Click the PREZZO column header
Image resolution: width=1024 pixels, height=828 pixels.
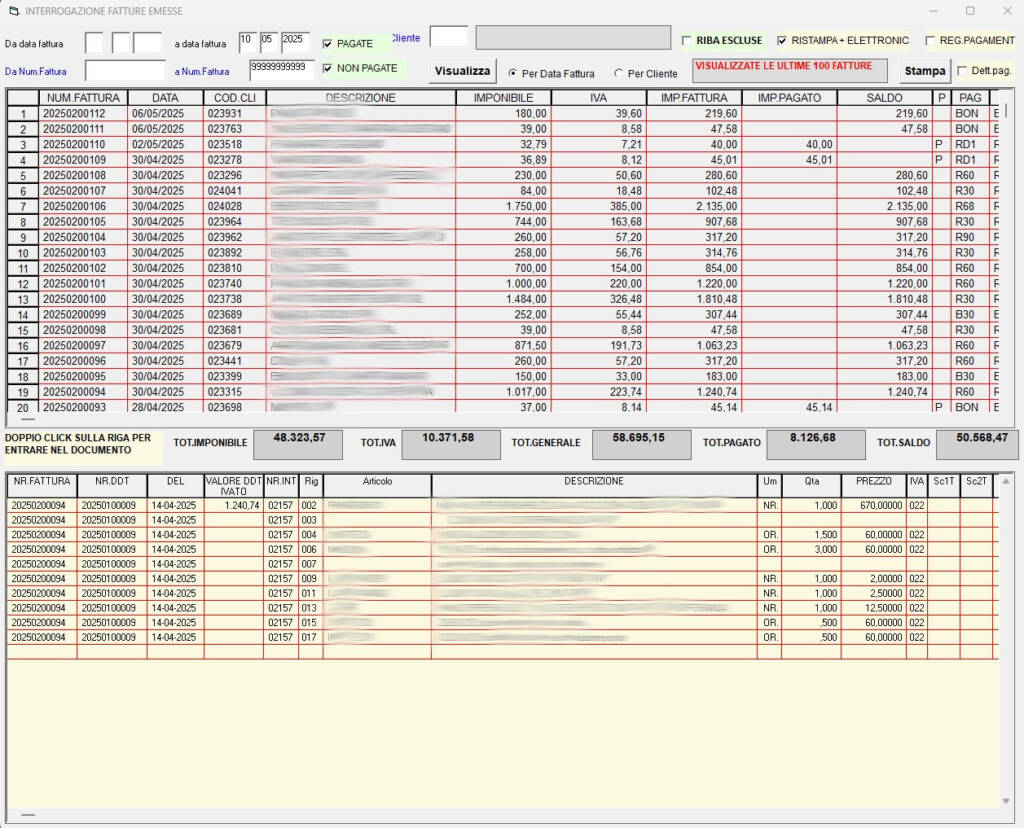point(874,486)
